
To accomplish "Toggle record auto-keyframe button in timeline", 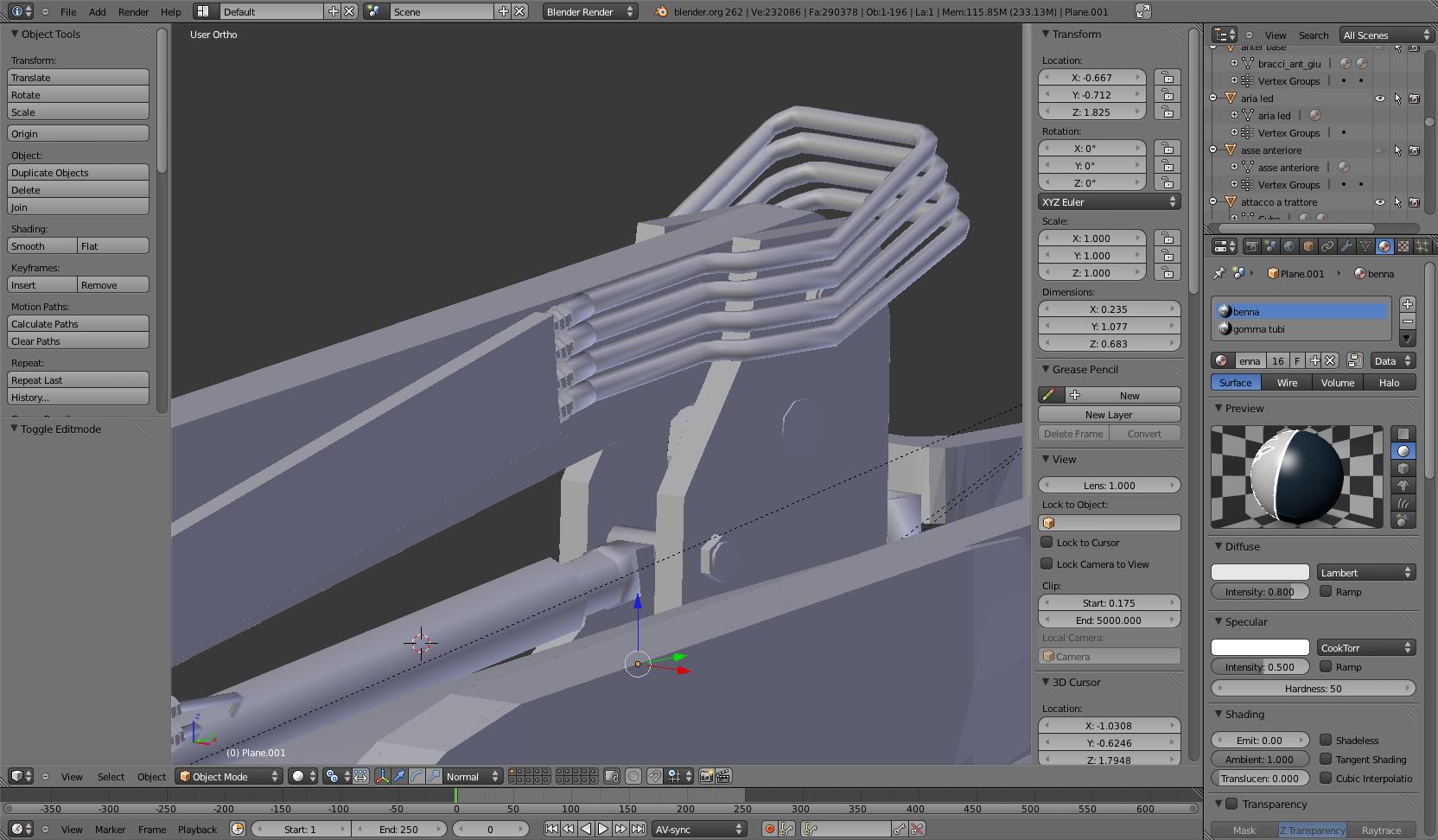I will point(769,829).
